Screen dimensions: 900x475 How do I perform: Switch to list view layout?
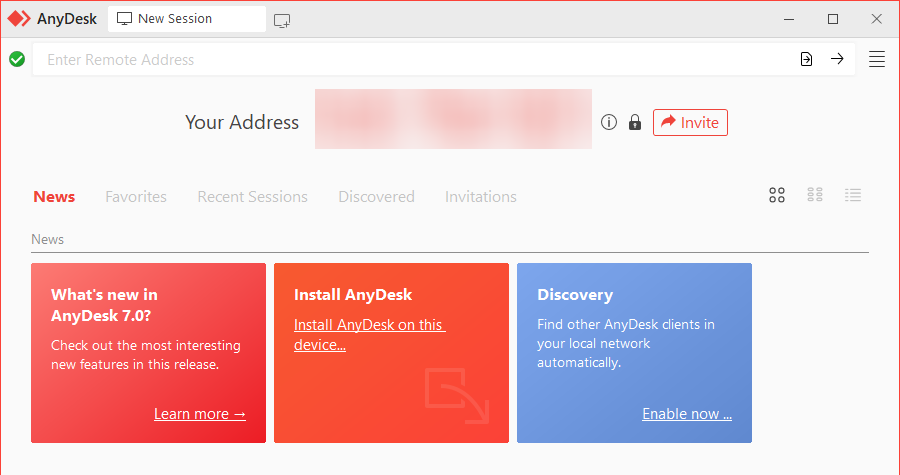point(853,195)
